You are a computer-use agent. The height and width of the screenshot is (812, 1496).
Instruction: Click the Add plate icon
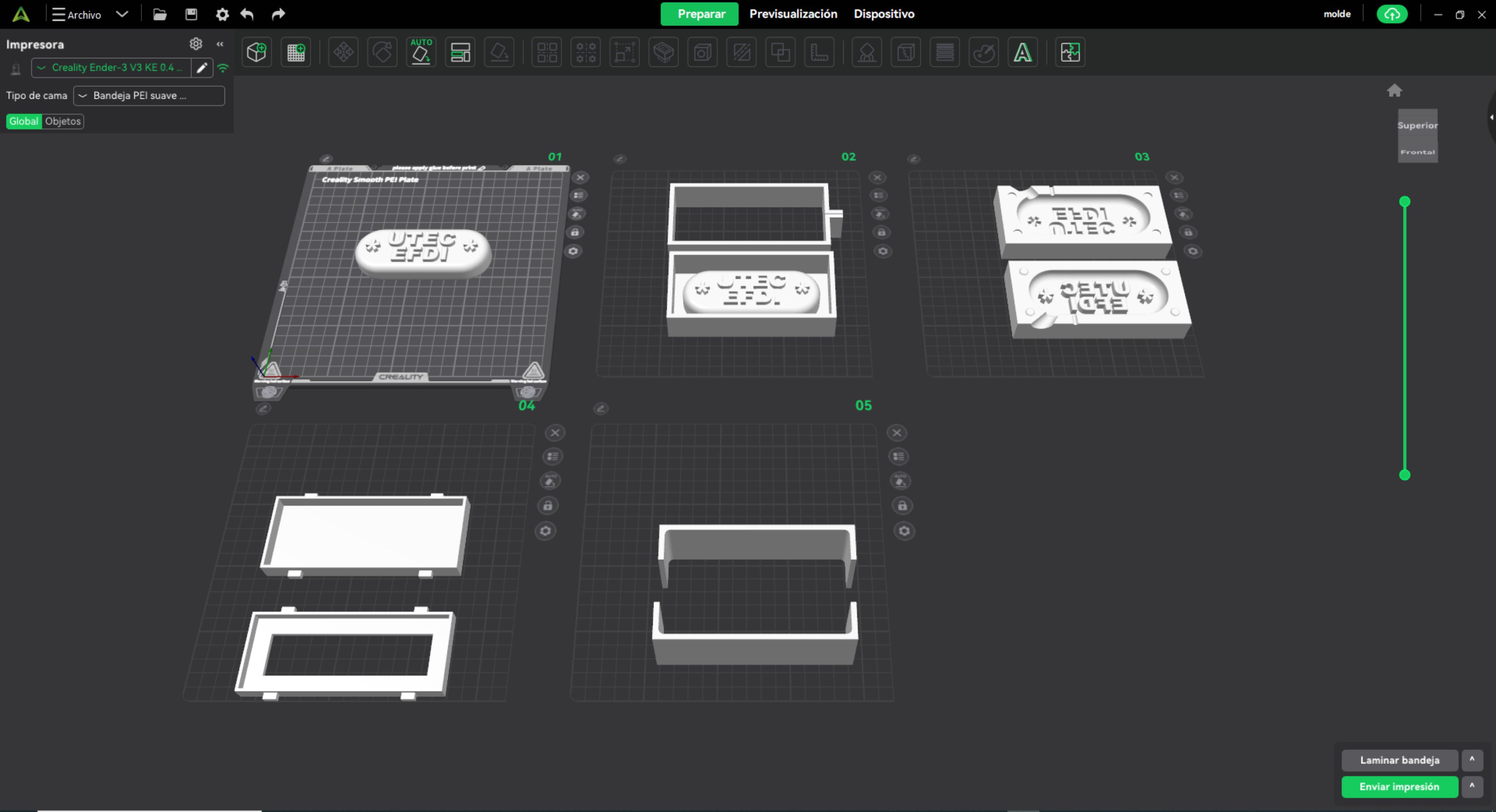(x=296, y=53)
